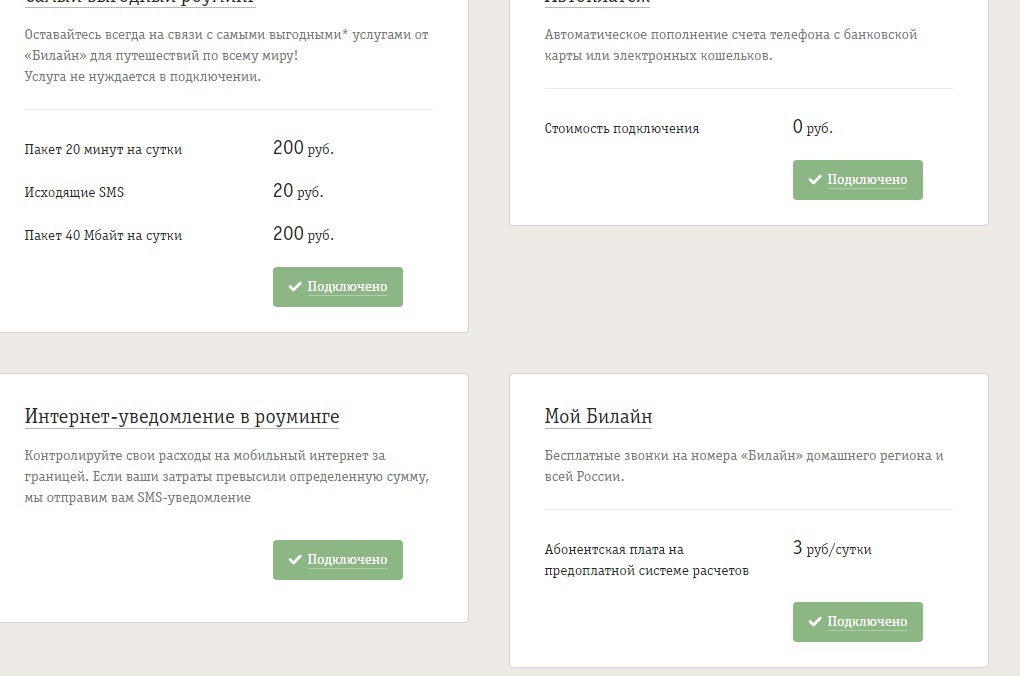Click the description about Бесплатные звонки на номера Билайн
Image resolution: width=1020 pixels, height=676 pixels.
pyautogui.click(x=744, y=466)
